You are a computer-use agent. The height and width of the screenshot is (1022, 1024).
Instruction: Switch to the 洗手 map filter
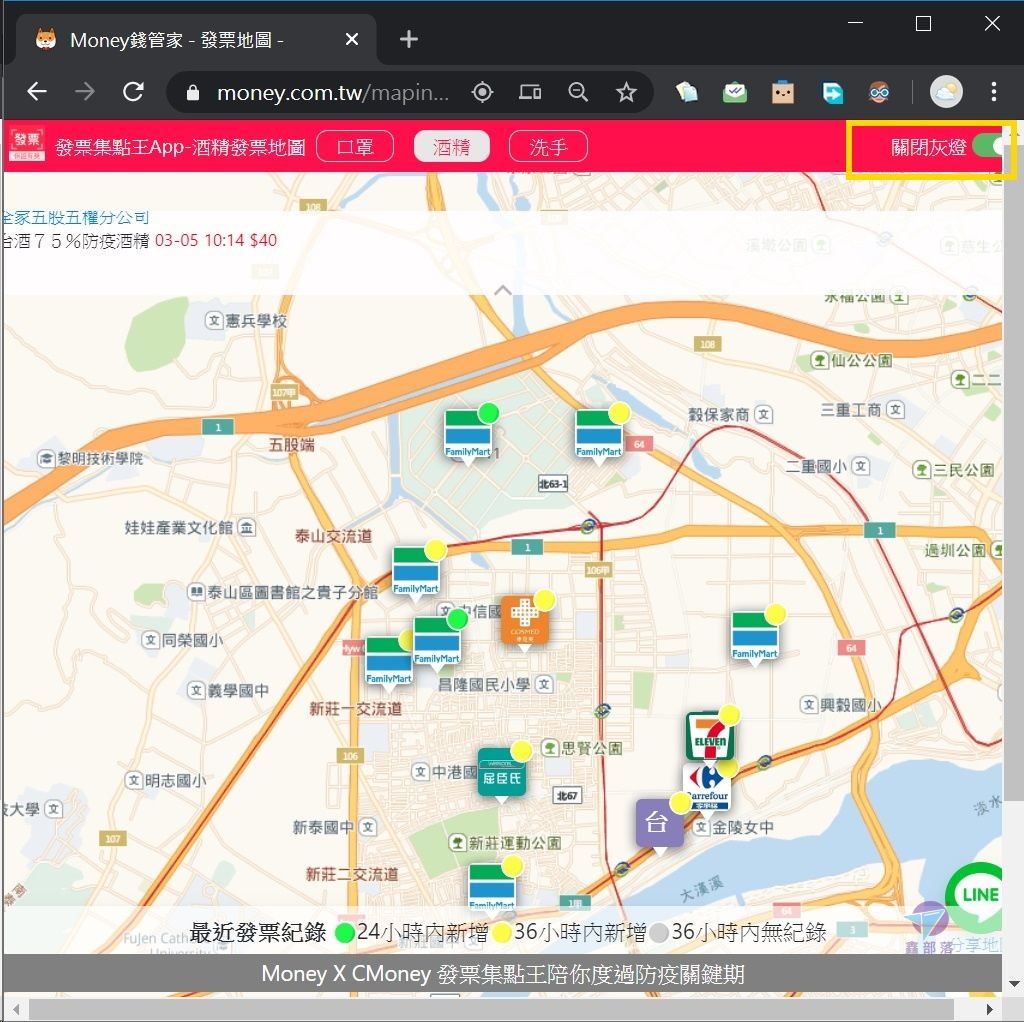(548, 146)
